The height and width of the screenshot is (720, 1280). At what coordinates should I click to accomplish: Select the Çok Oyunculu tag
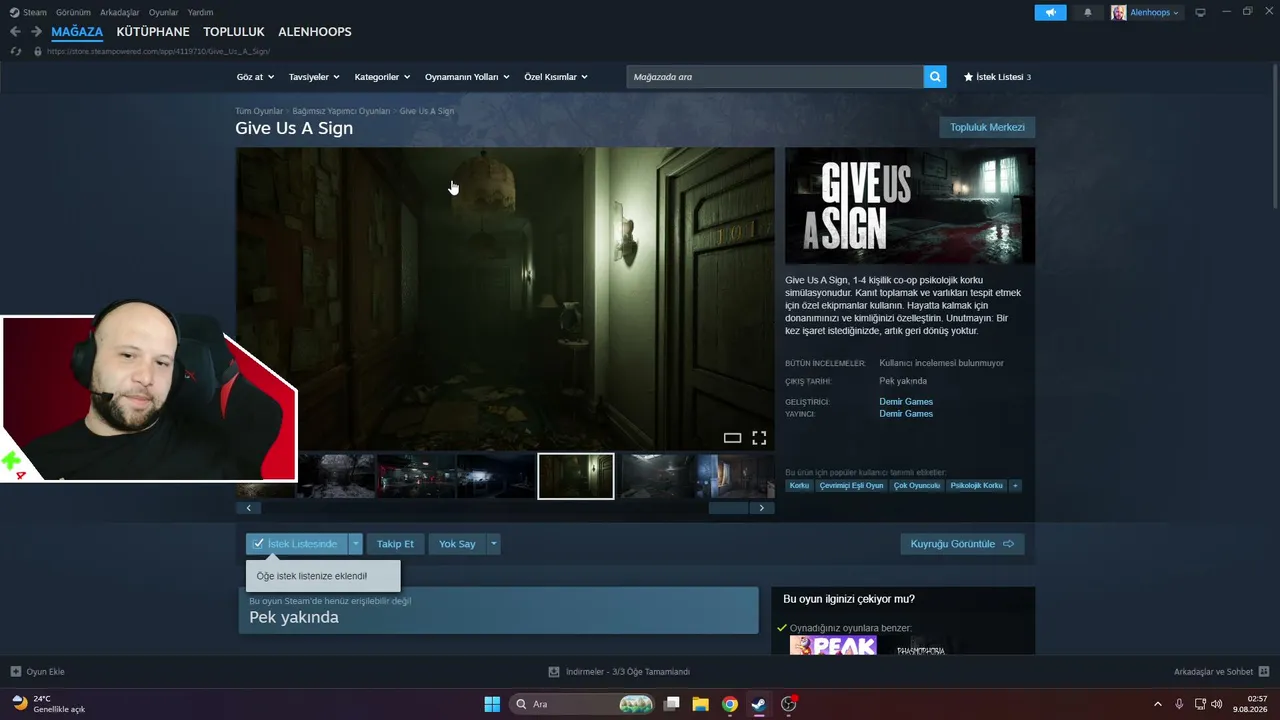click(x=917, y=486)
